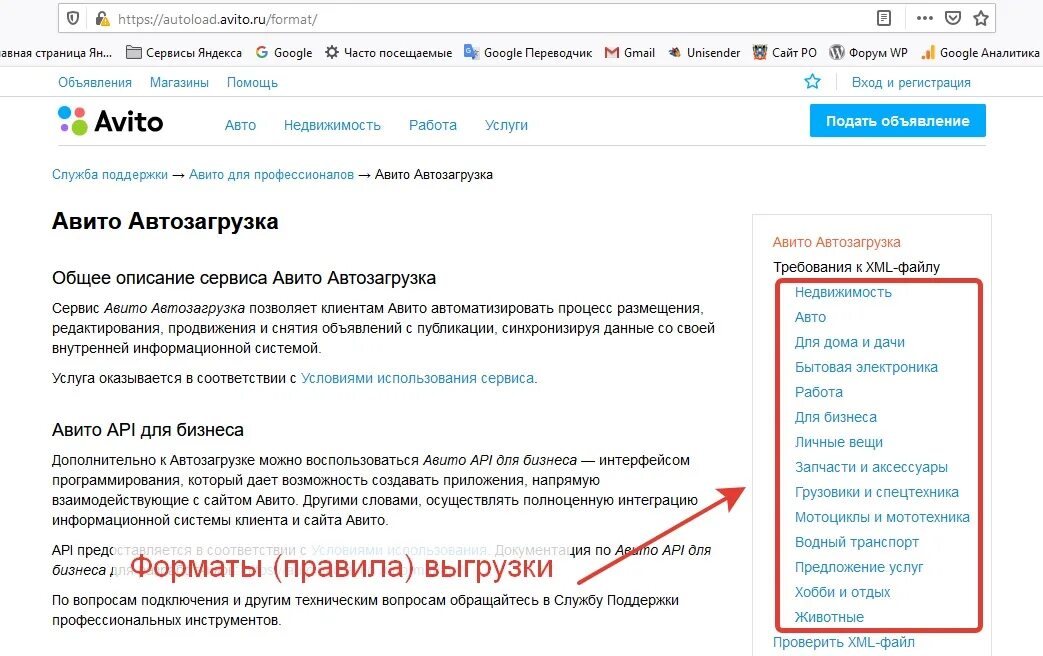Screen dimensions: 1043x656
Task: Open sidebar Авто XML format
Action: pyautogui.click(x=810, y=317)
